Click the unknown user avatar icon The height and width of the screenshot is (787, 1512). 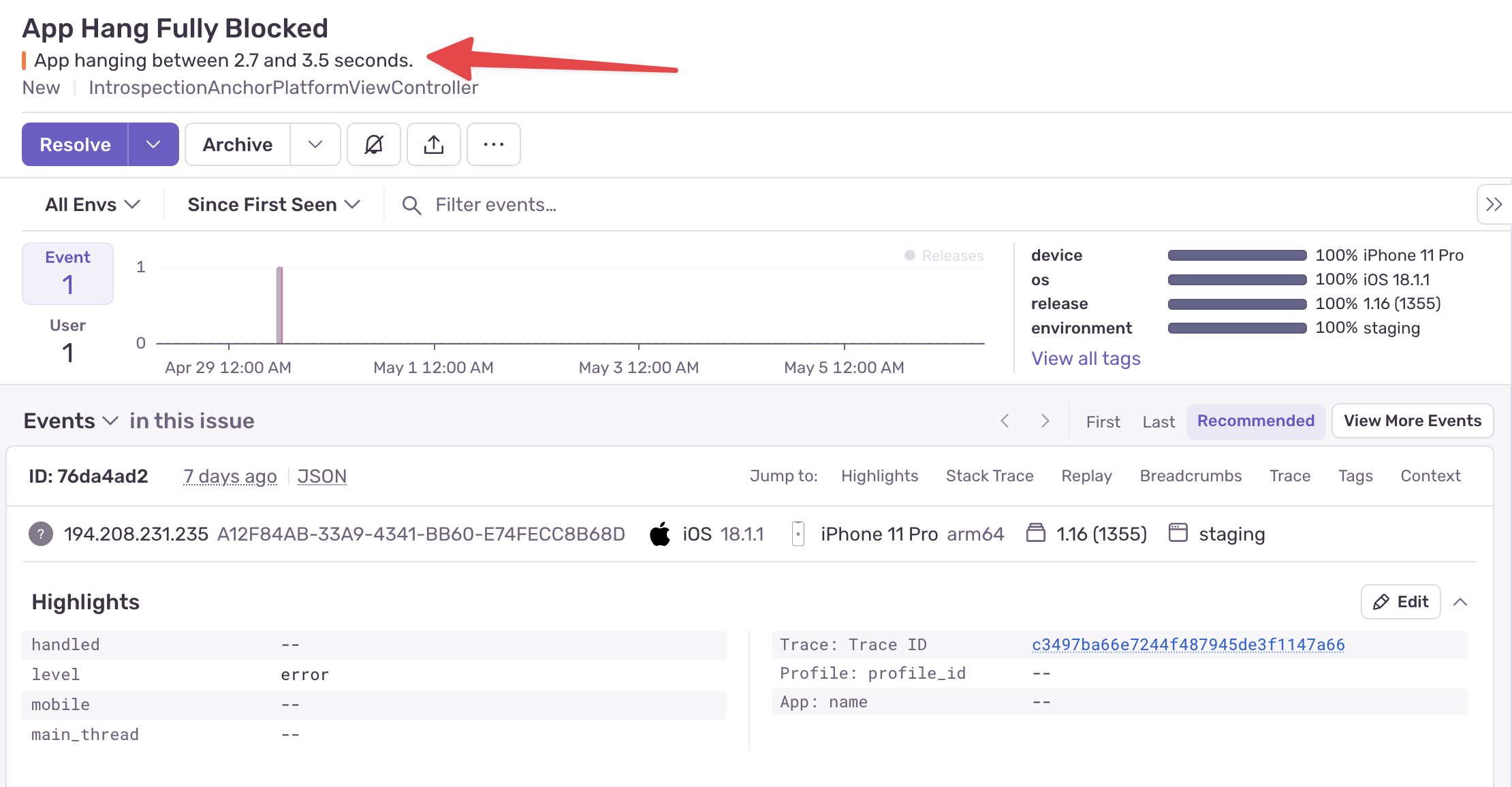pos(41,534)
